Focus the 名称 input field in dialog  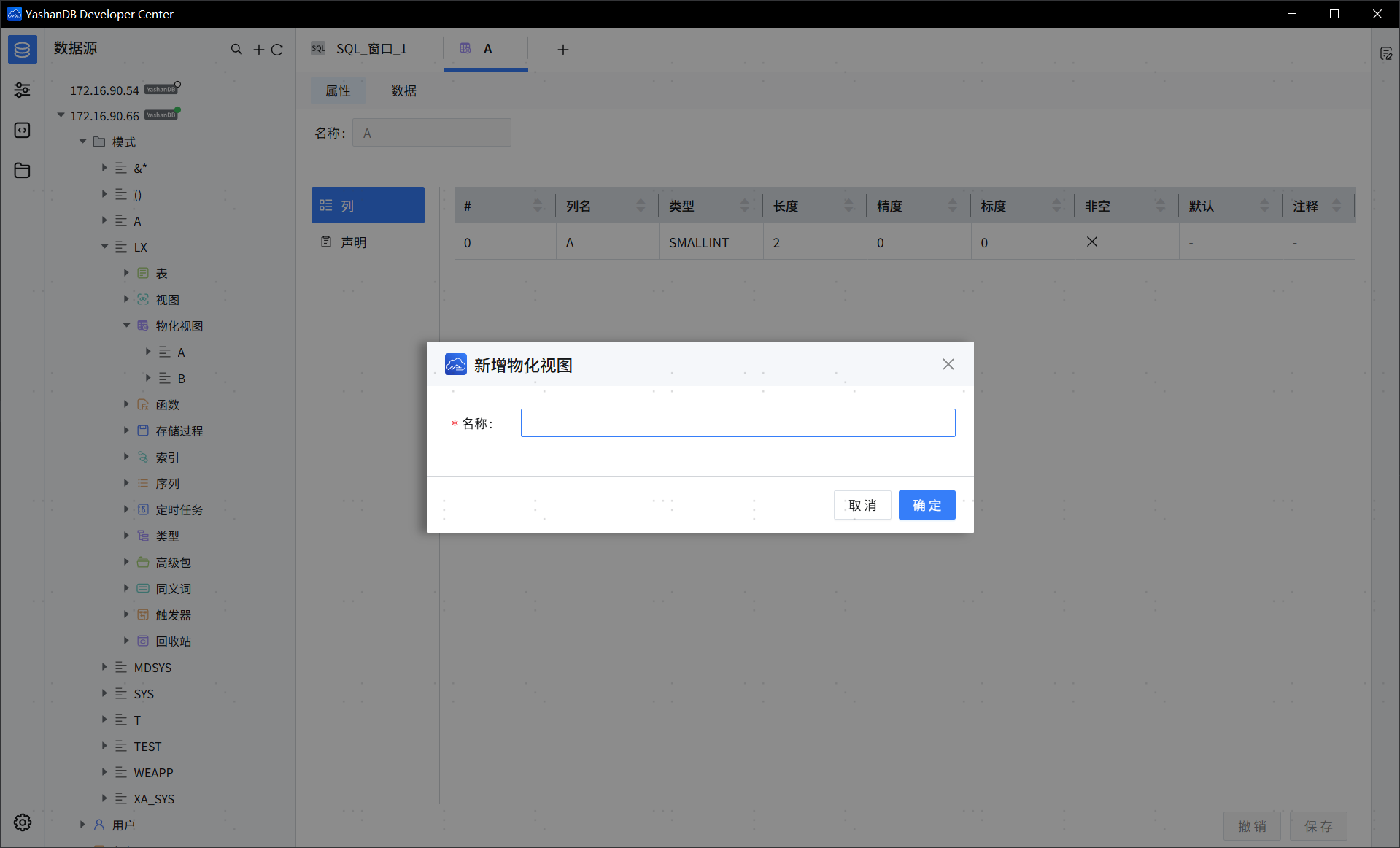point(738,423)
